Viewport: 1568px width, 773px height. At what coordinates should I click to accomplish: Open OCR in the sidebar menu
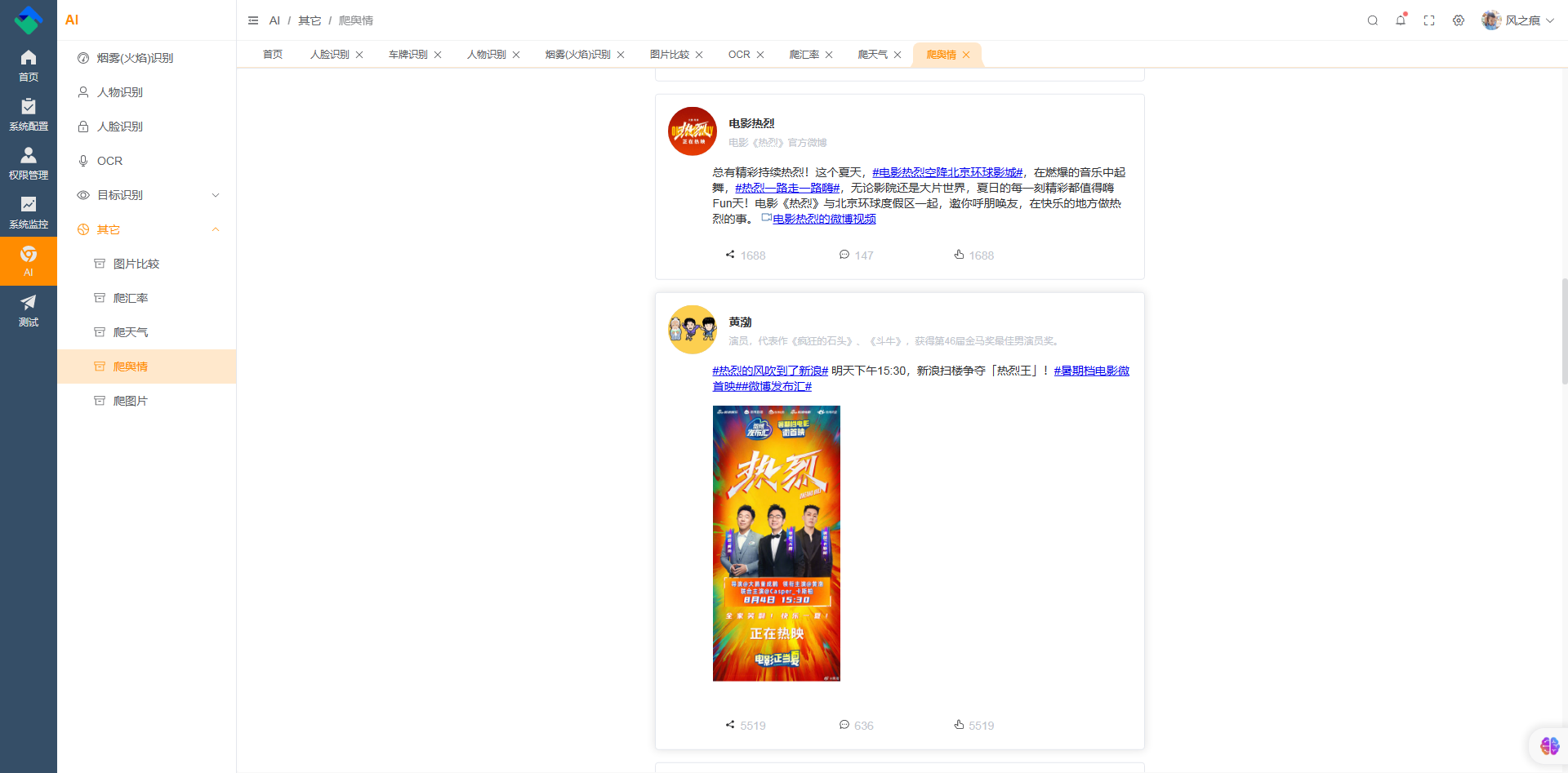[x=147, y=161]
